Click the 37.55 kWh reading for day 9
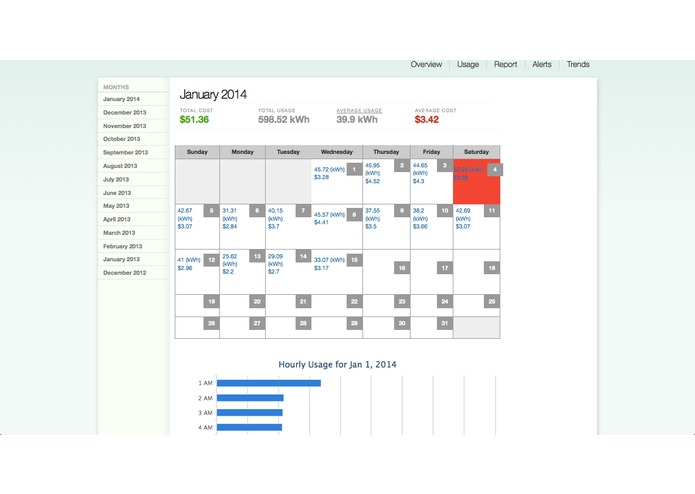 pyautogui.click(x=372, y=214)
